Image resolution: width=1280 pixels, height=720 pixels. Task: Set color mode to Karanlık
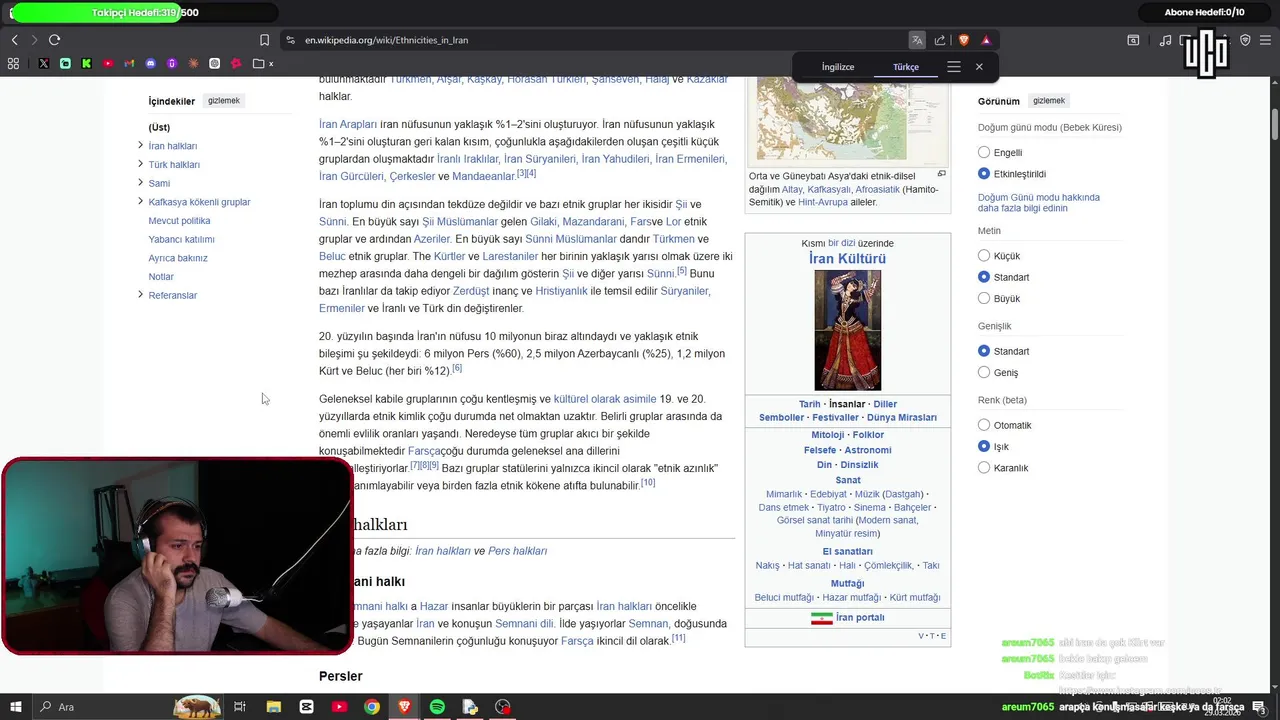[x=984, y=467]
